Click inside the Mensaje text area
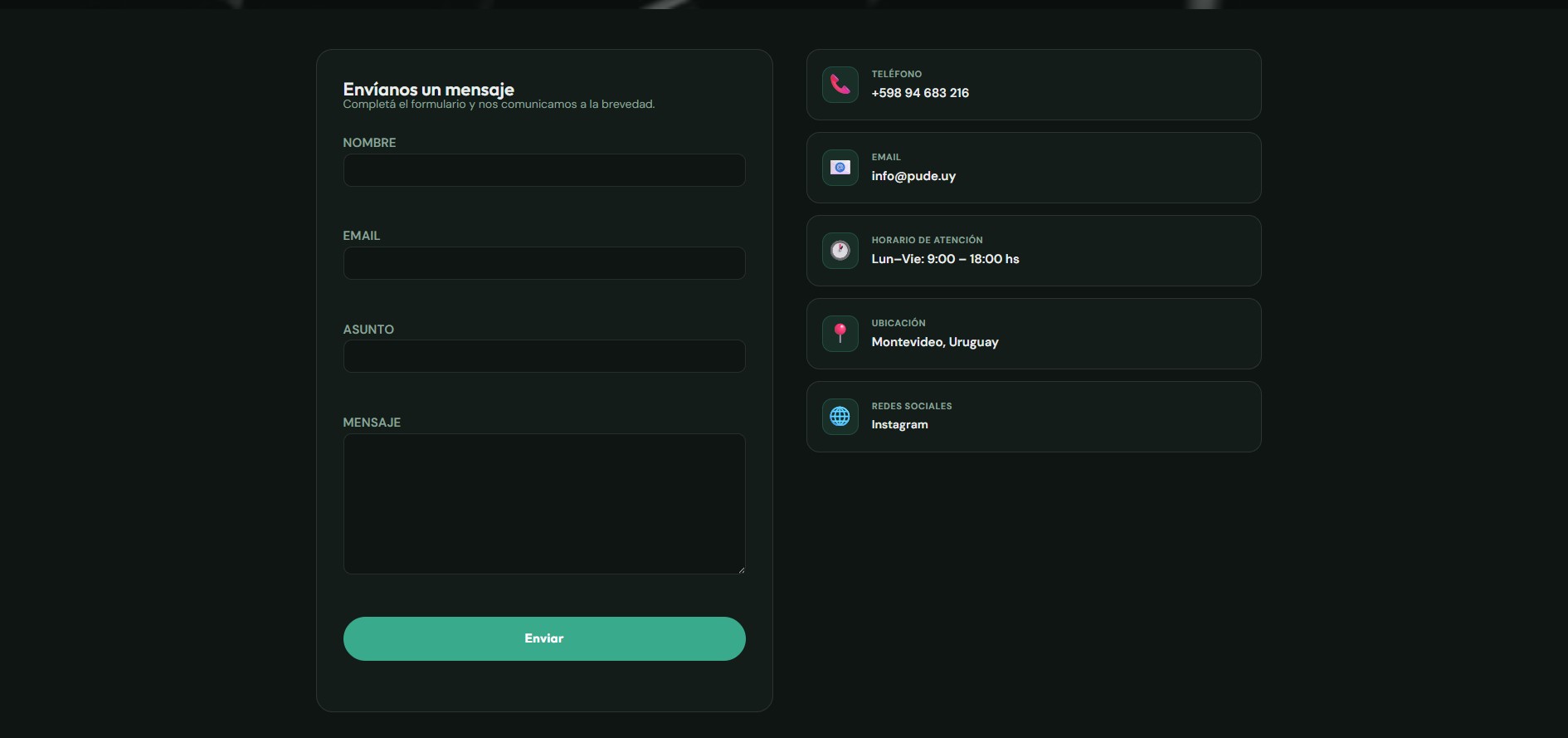1568x738 pixels. pyautogui.click(x=544, y=504)
